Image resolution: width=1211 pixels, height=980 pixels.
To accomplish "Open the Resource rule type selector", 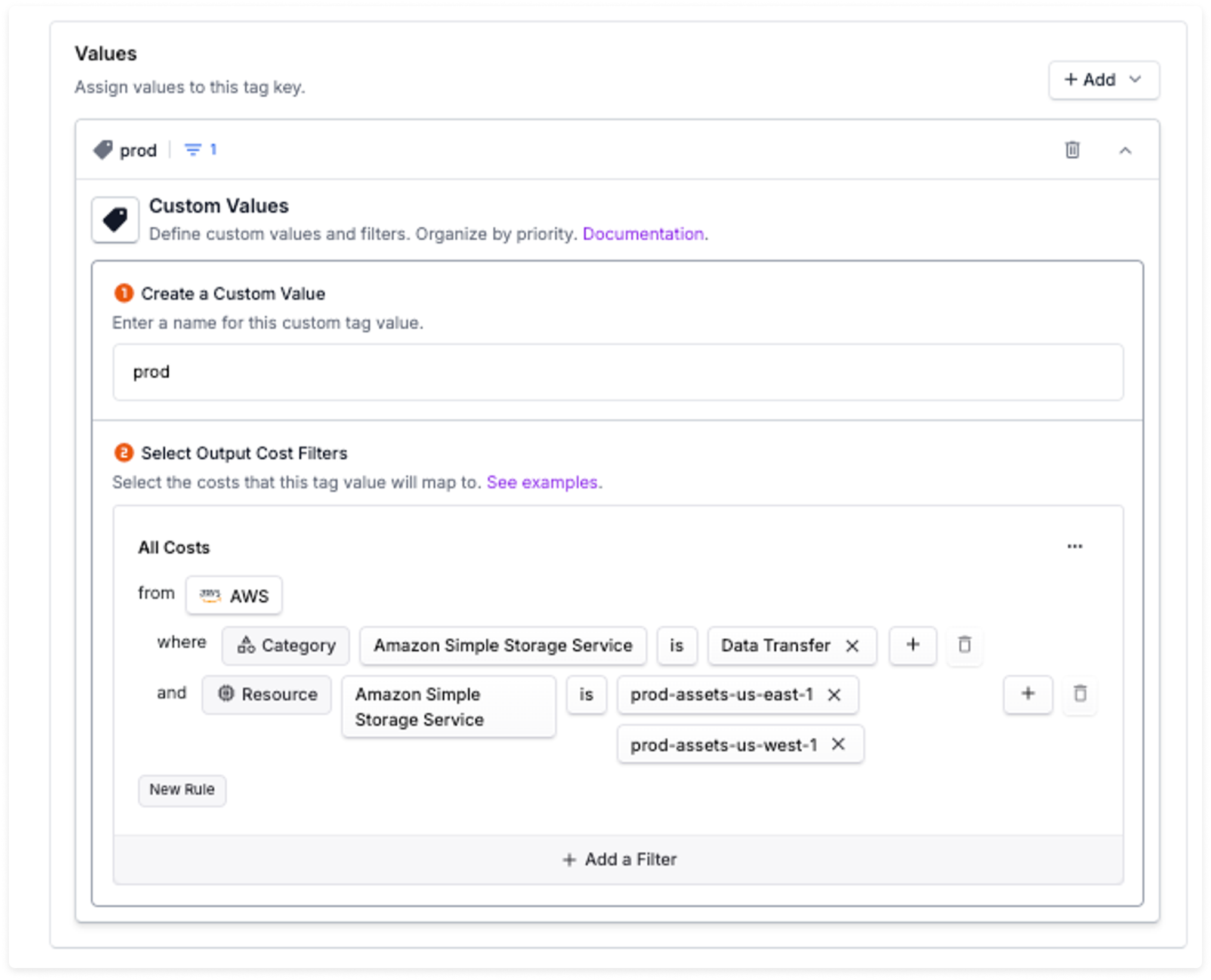I will coord(267,694).
